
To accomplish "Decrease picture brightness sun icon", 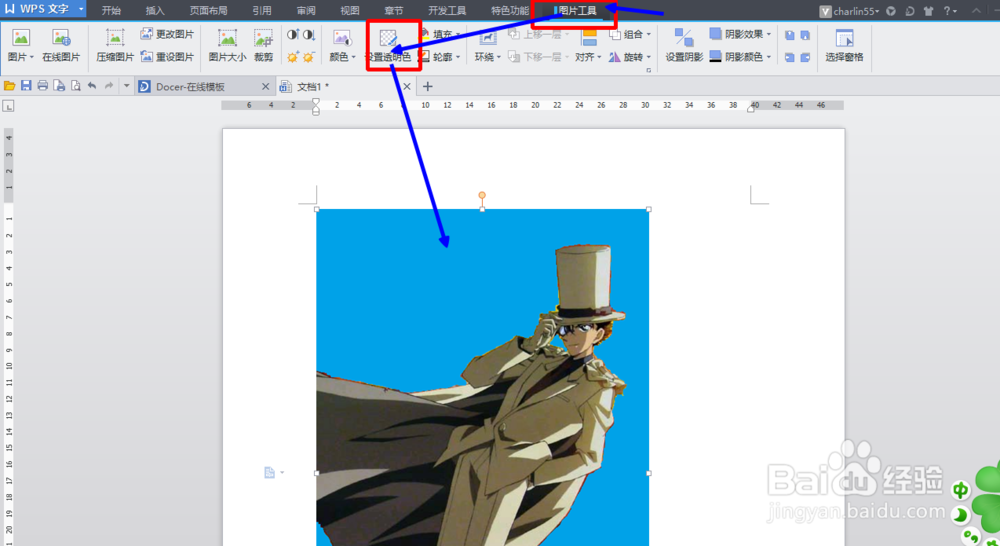I will (x=309, y=57).
